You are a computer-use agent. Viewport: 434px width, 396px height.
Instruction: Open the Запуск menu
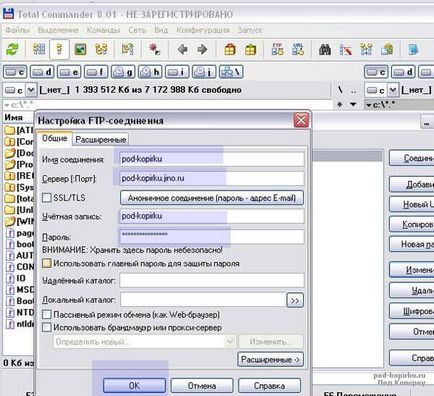point(250,30)
